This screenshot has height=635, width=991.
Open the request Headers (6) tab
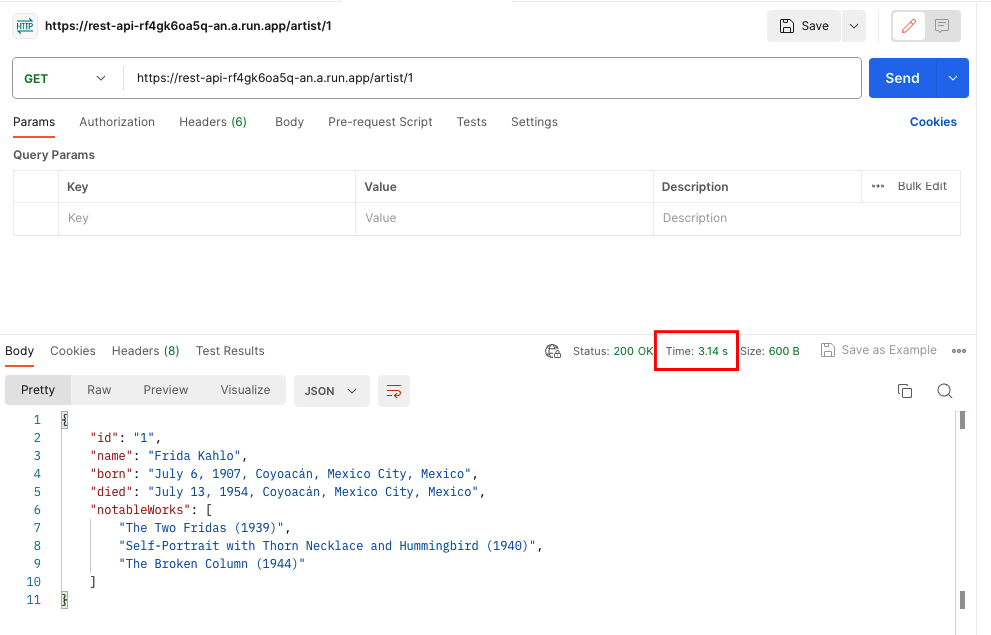point(213,122)
